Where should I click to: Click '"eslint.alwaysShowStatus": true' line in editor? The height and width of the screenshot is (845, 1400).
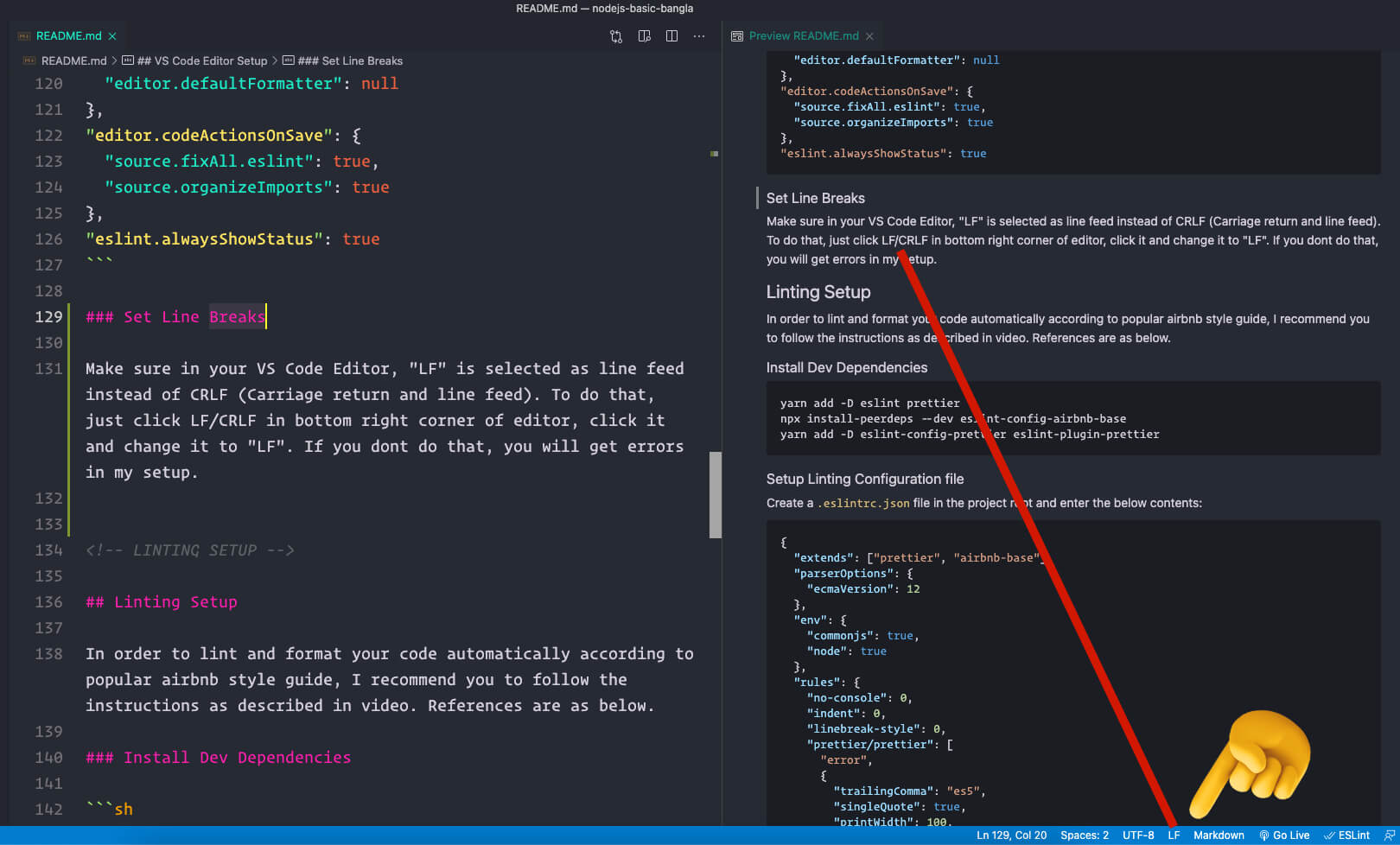[x=232, y=239]
